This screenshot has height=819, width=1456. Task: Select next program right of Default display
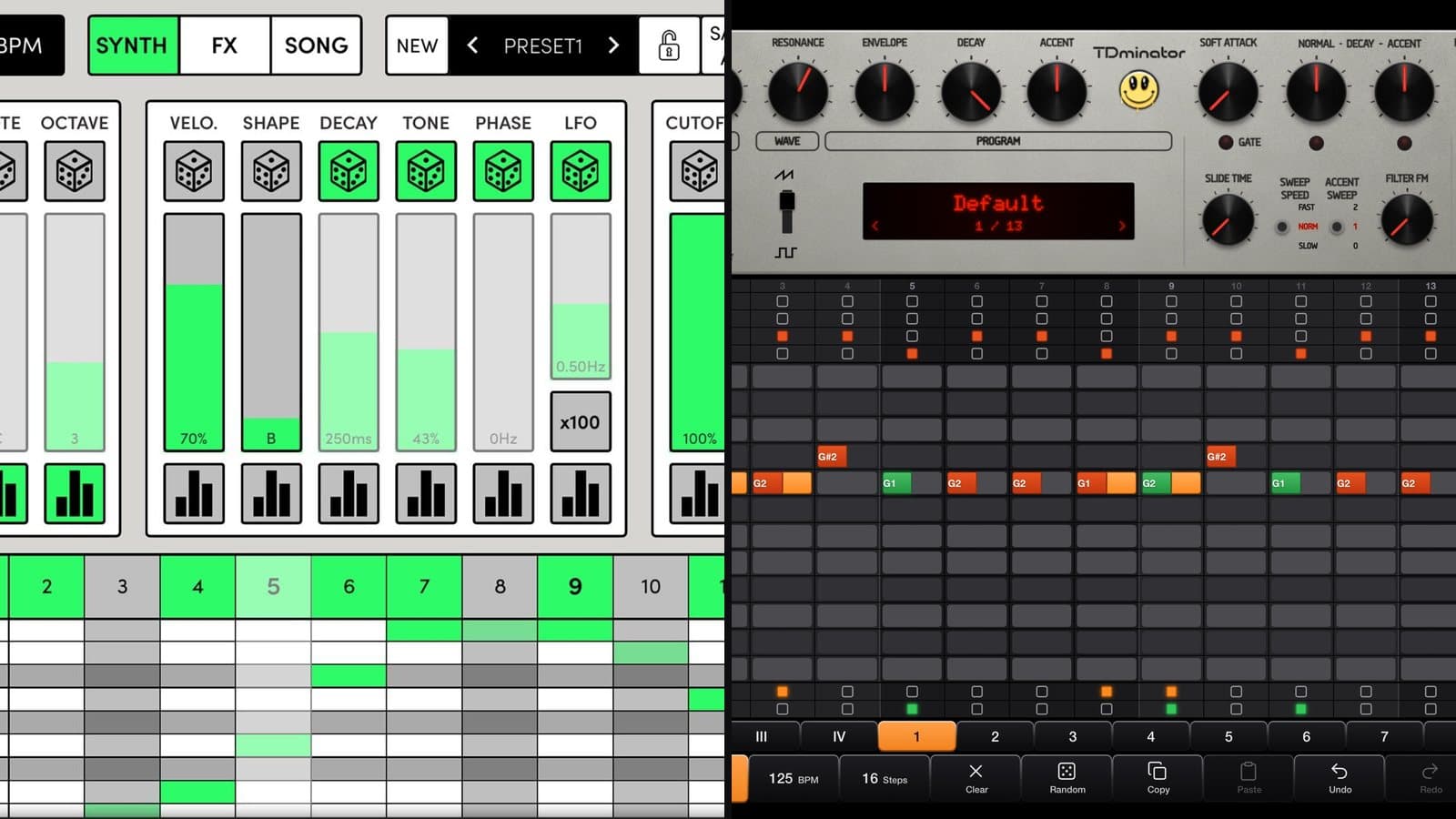[1122, 226]
